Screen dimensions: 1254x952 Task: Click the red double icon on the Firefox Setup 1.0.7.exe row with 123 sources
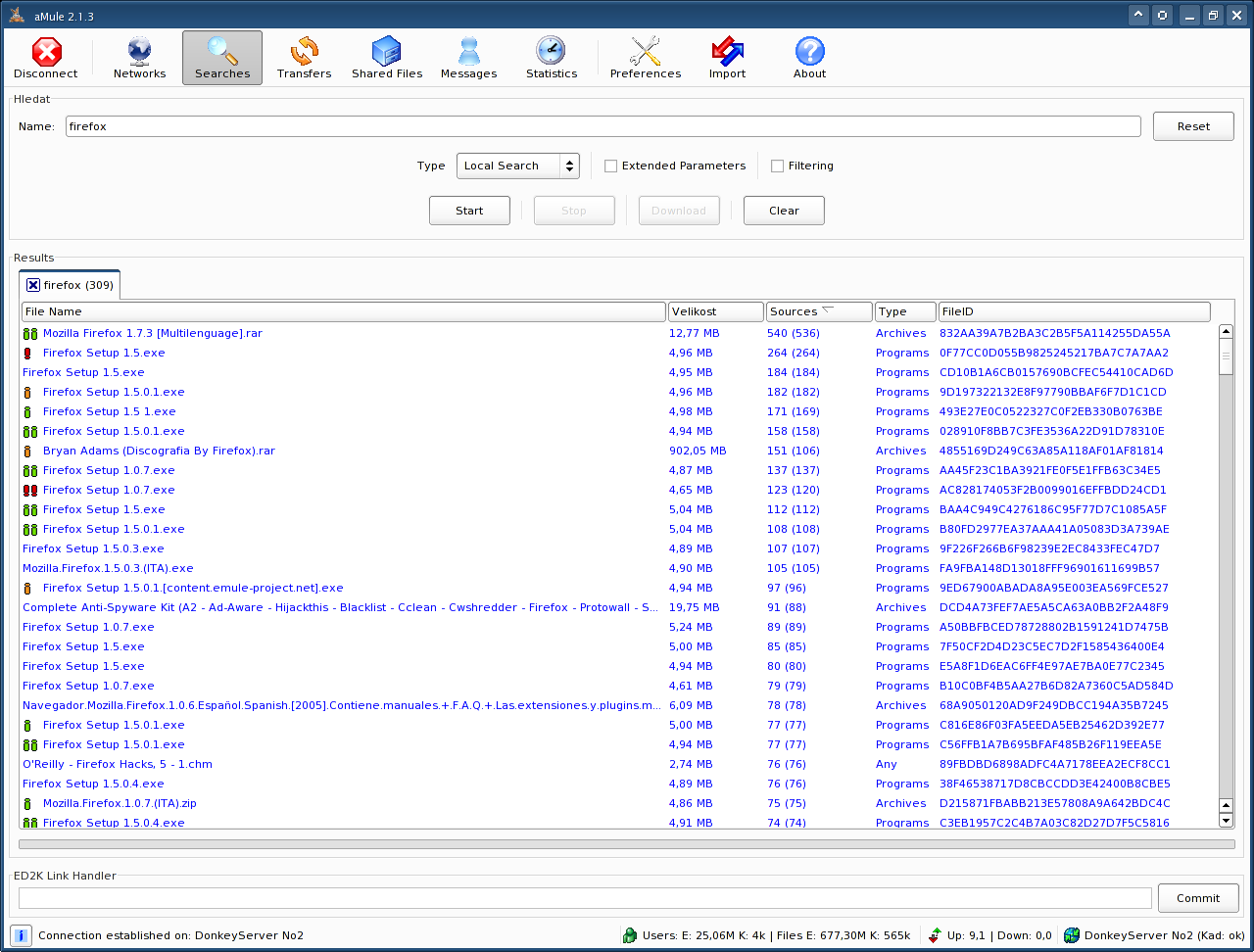pos(30,491)
